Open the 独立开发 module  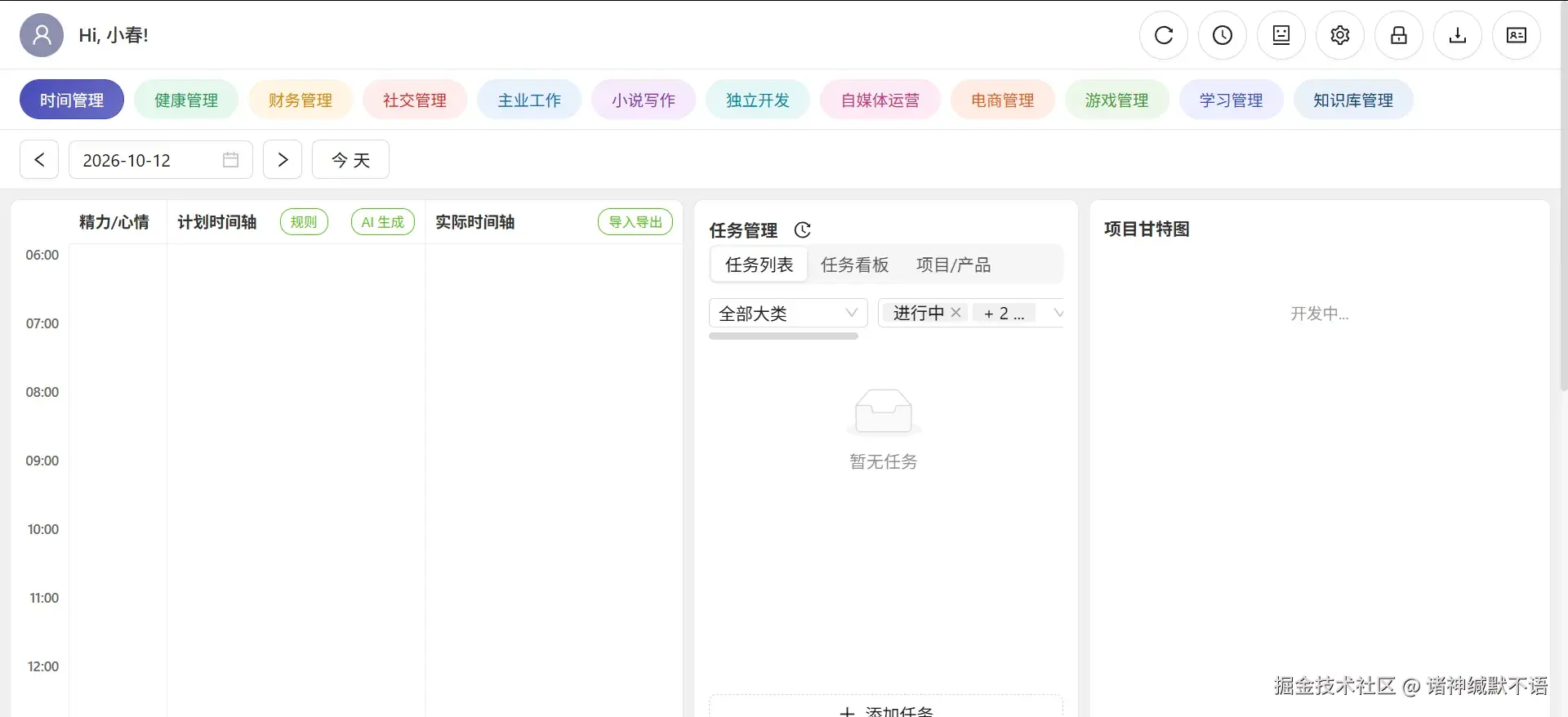(x=758, y=100)
